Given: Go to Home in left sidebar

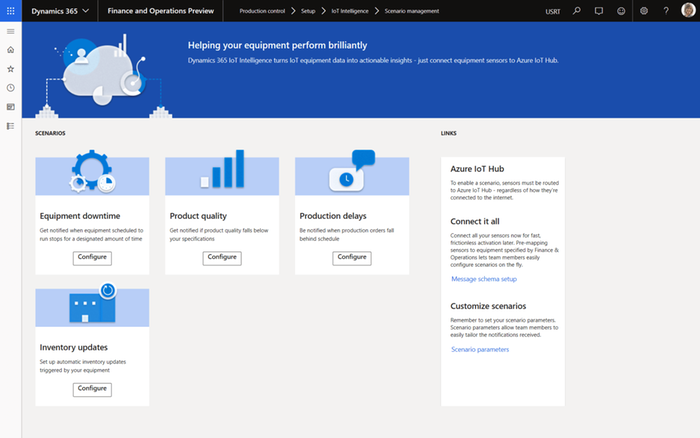Looking at the screenshot, I should pos(10,50).
